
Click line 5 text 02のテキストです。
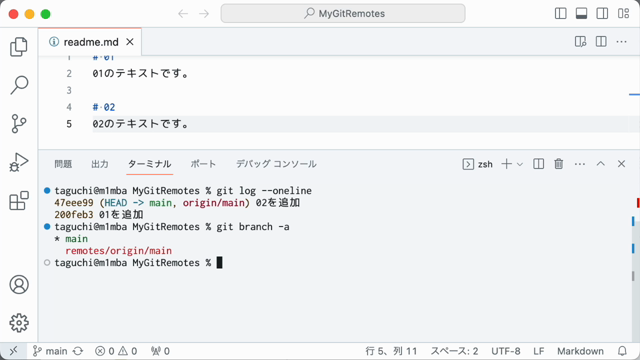[x=140, y=124]
